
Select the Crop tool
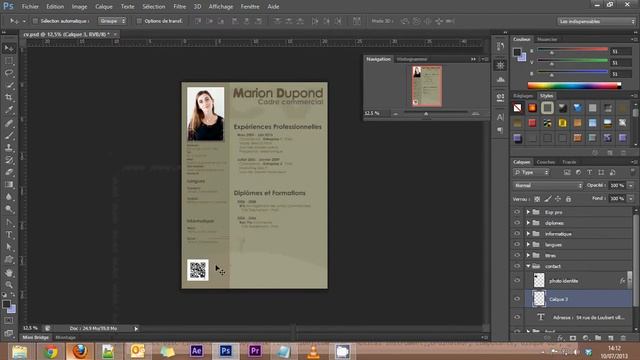point(9,98)
